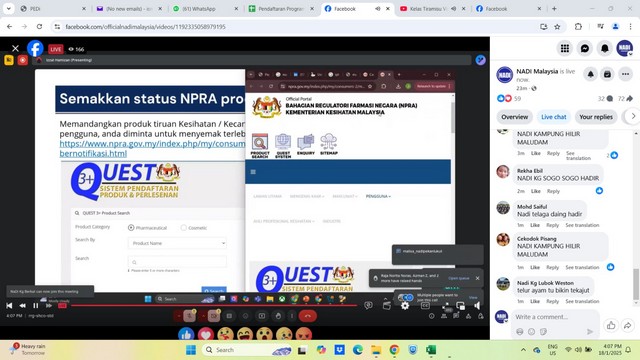This screenshot has width=640, height=360.
Task: Click the npra.gov.my hyperlink in the slide
Action: (152, 149)
